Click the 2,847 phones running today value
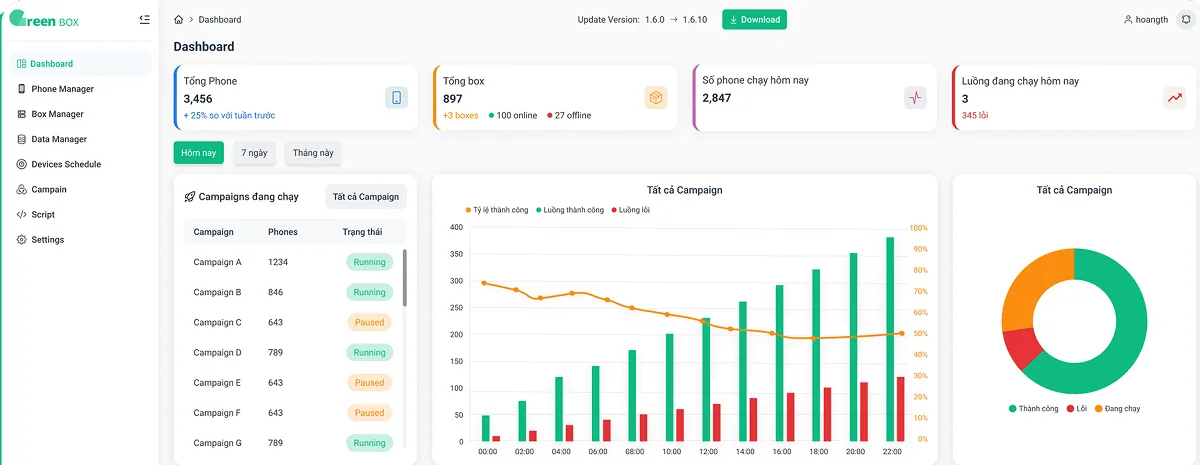The height and width of the screenshot is (465, 1200). click(x=717, y=98)
